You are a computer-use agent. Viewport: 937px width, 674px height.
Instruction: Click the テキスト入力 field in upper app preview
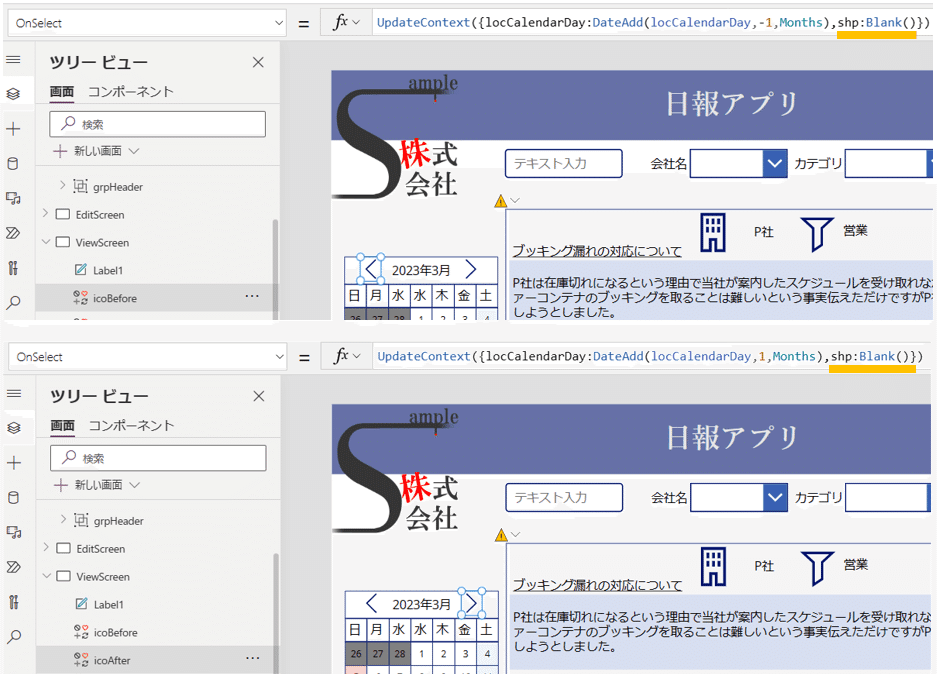pyautogui.click(x=564, y=163)
